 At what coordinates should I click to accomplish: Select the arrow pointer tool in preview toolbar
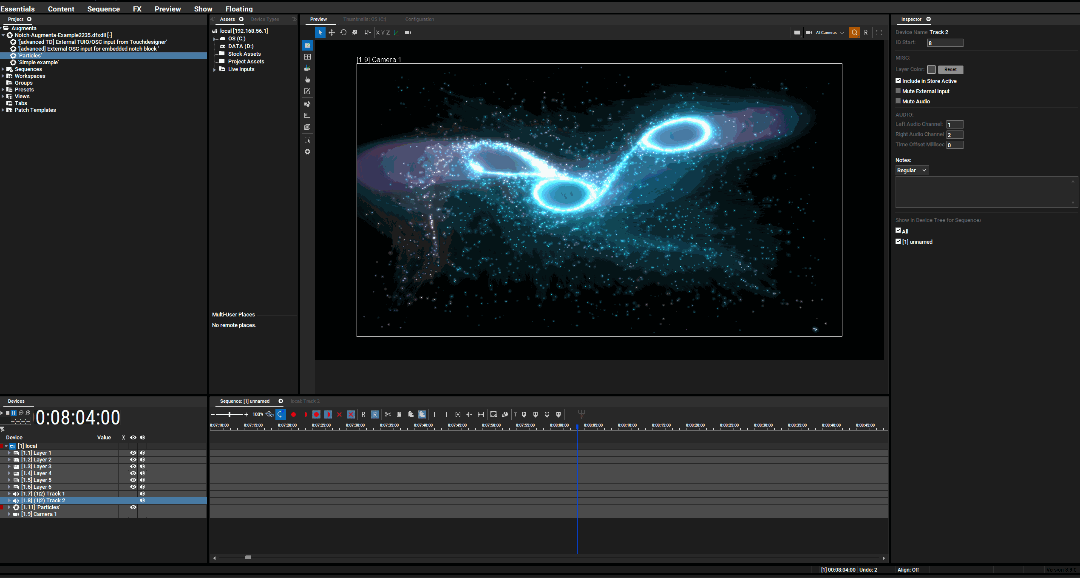coord(320,32)
